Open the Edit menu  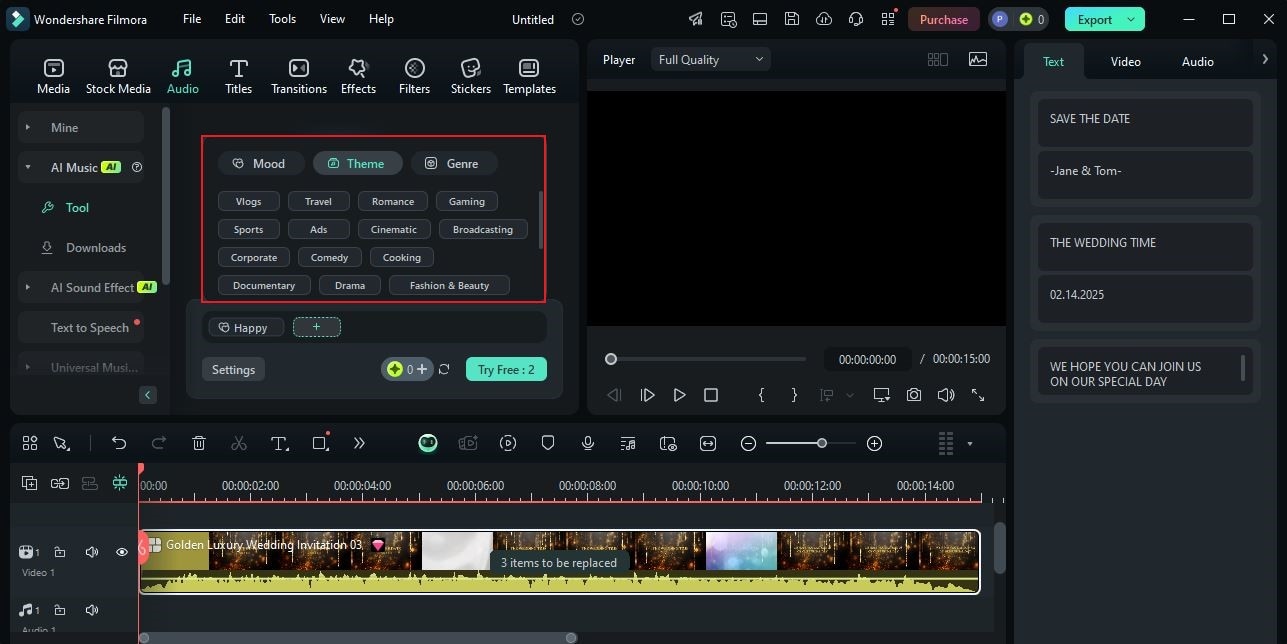click(x=235, y=19)
